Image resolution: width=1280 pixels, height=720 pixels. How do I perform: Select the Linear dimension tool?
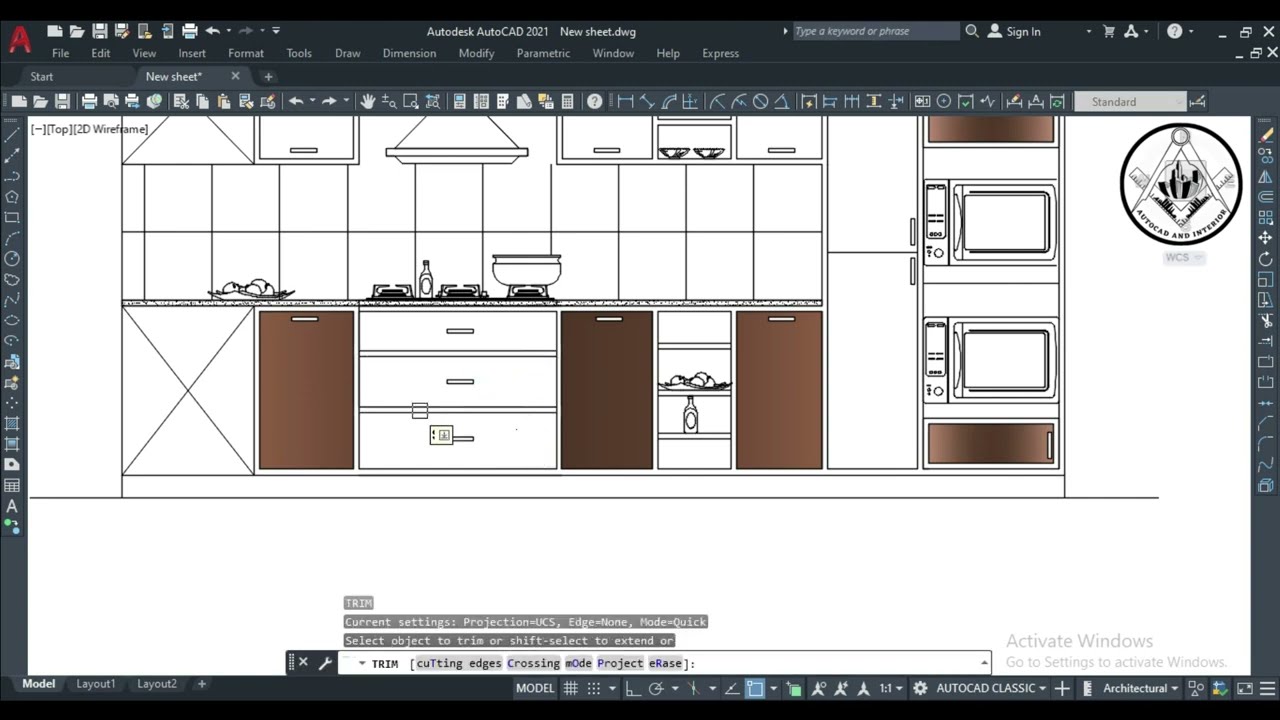pyautogui.click(x=625, y=101)
